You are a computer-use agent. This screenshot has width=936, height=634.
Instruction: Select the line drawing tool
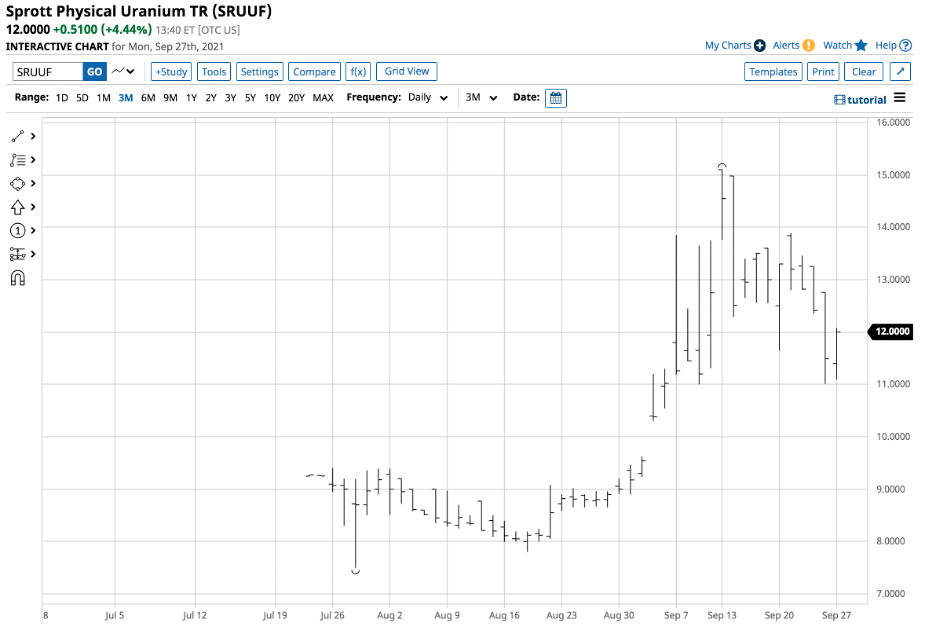(x=17, y=137)
